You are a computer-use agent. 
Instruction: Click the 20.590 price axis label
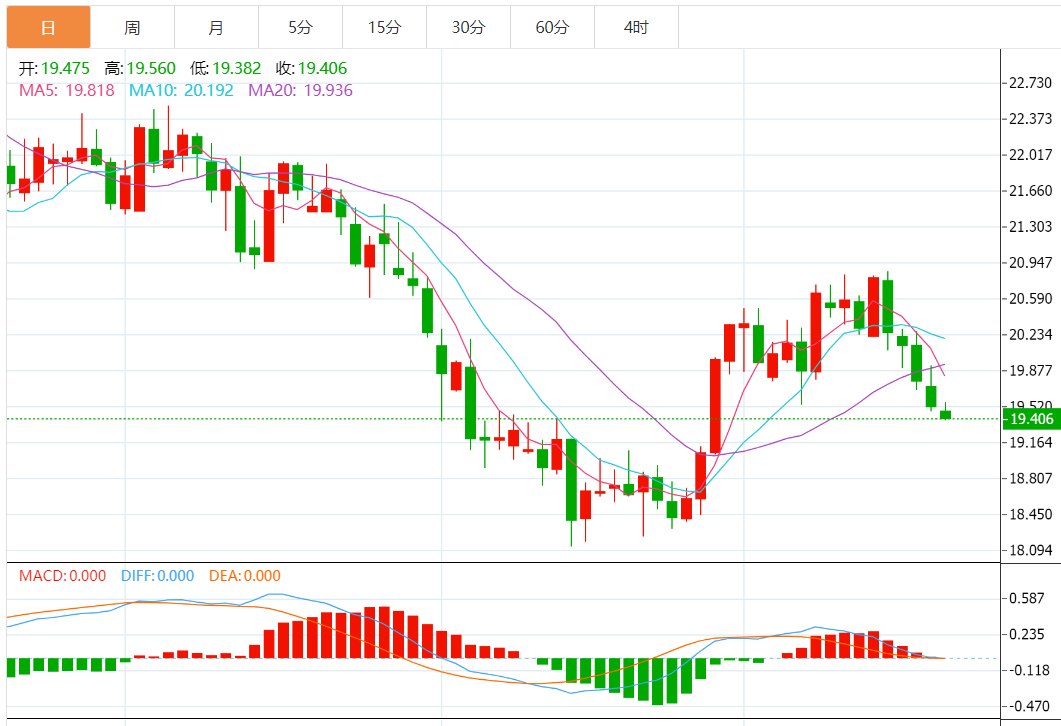1031,298
